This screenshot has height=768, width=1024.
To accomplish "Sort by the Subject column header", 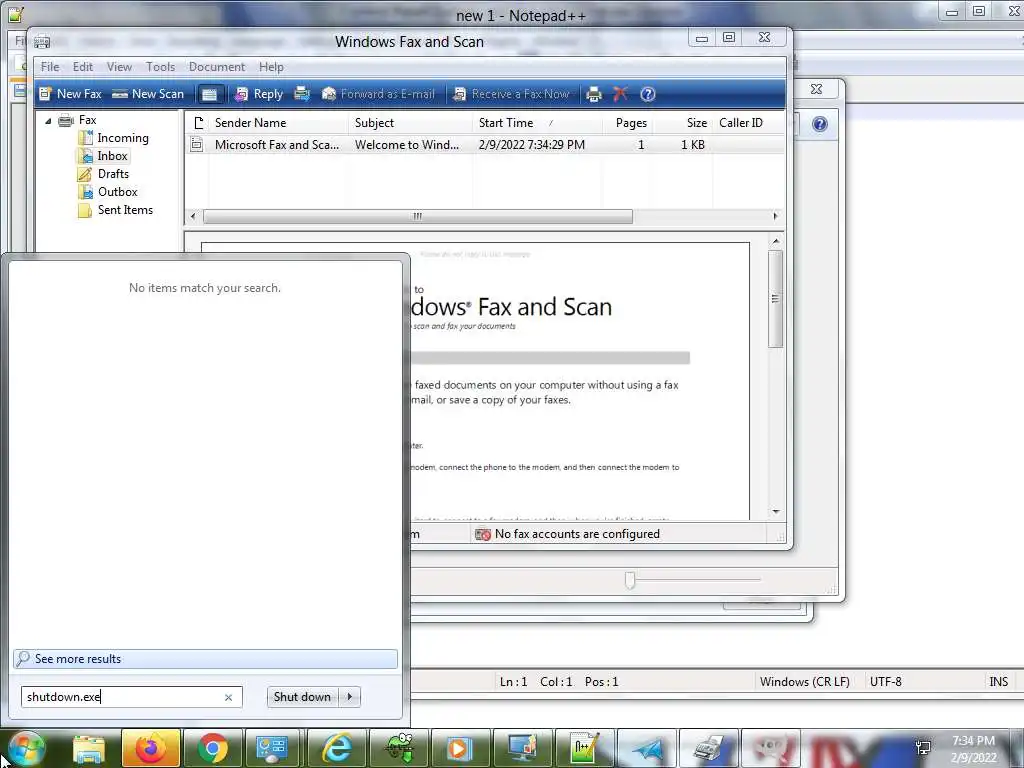I will pos(411,123).
